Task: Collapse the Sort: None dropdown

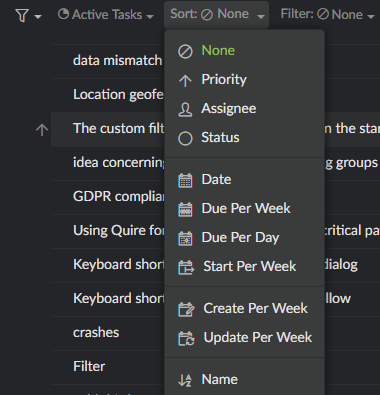Action: 216,14
